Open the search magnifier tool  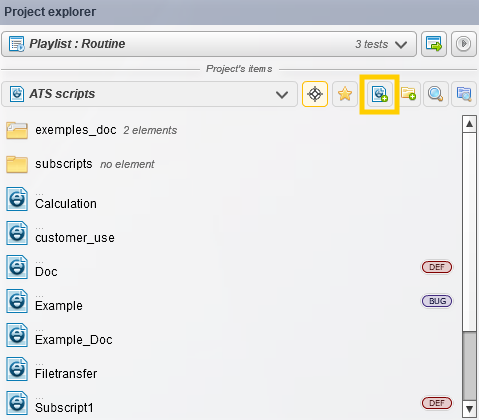tap(436, 94)
